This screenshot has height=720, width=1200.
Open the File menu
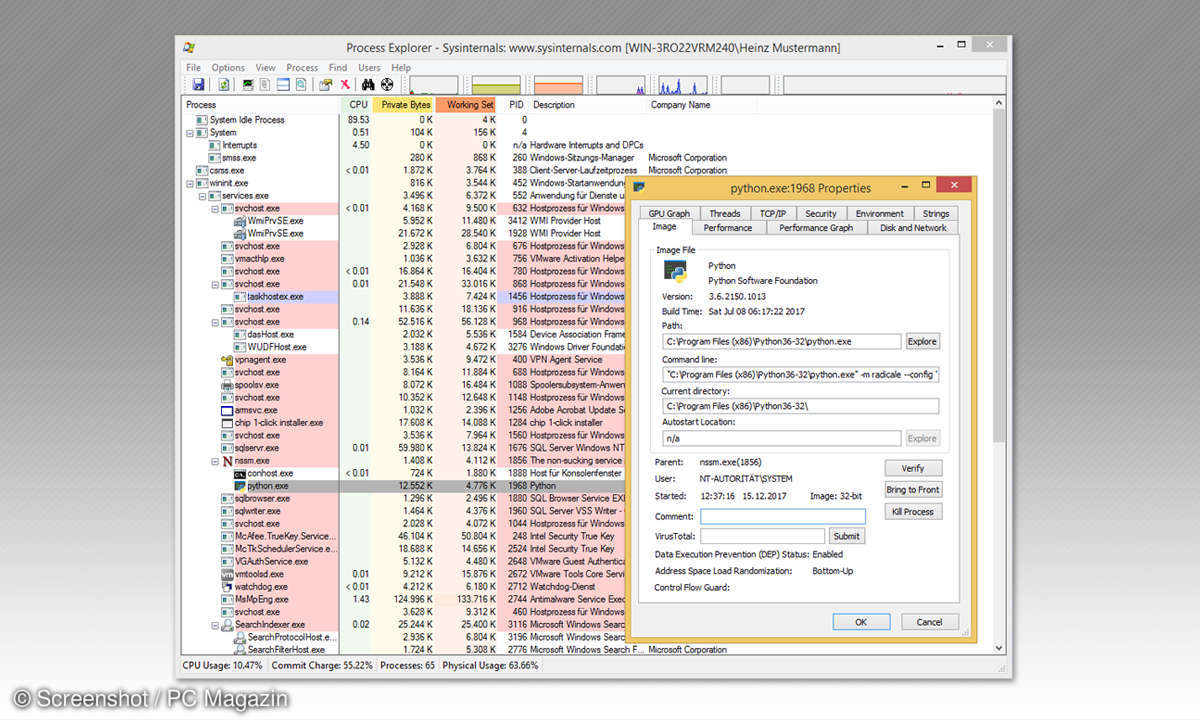(193, 68)
